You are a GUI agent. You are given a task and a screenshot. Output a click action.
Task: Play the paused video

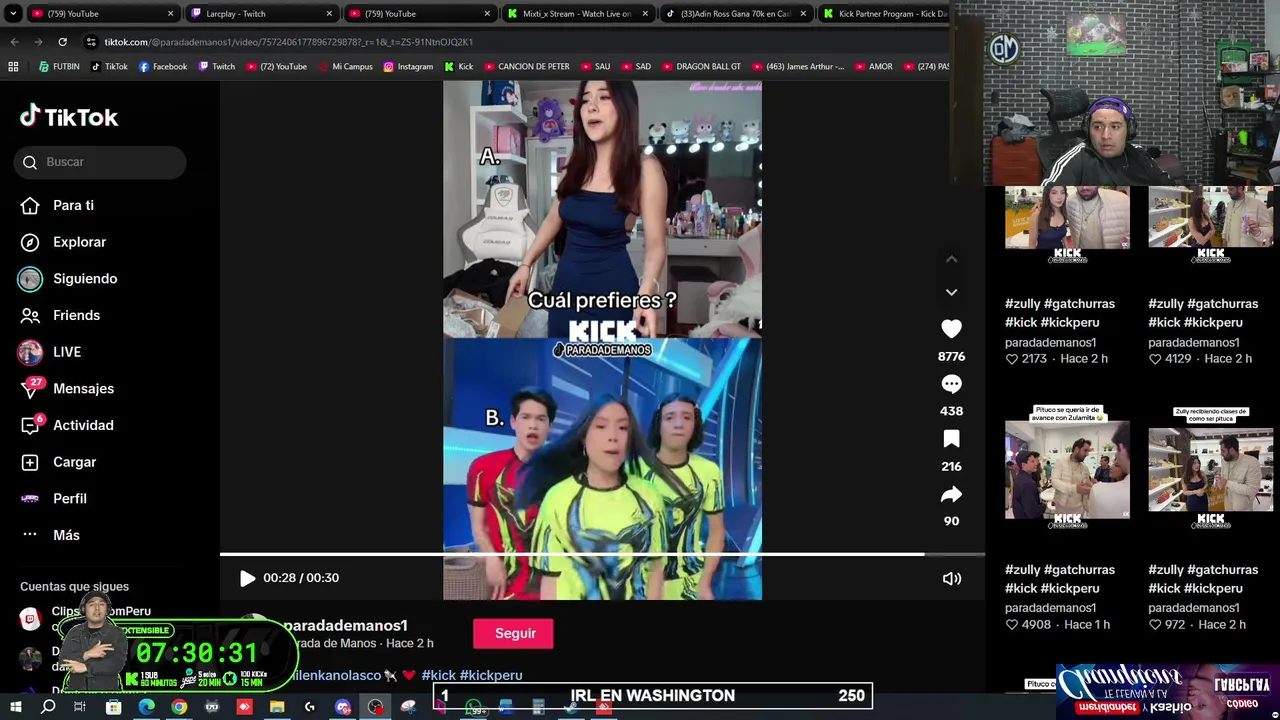pos(247,578)
